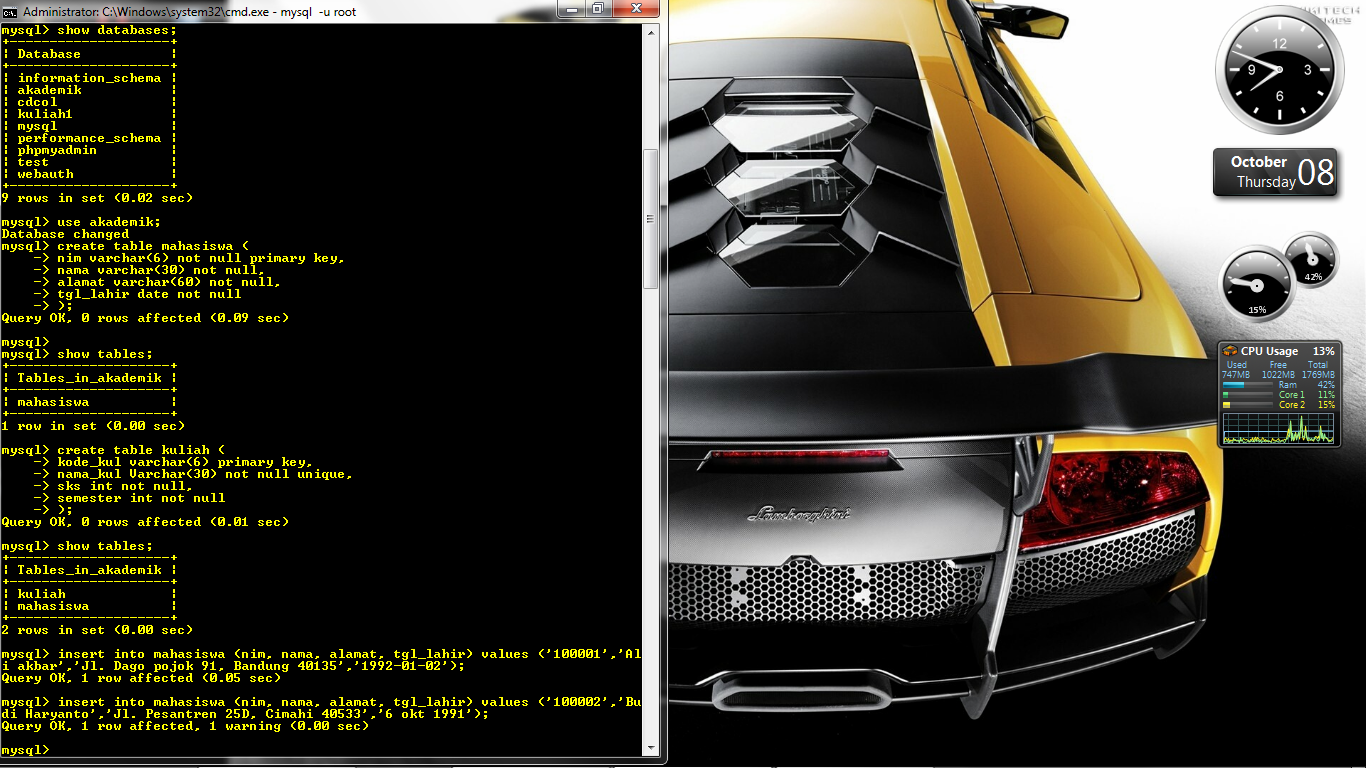Click the 'performance_schema' database row
Image resolution: width=1366 pixels, height=768 pixels.
click(89, 138)
